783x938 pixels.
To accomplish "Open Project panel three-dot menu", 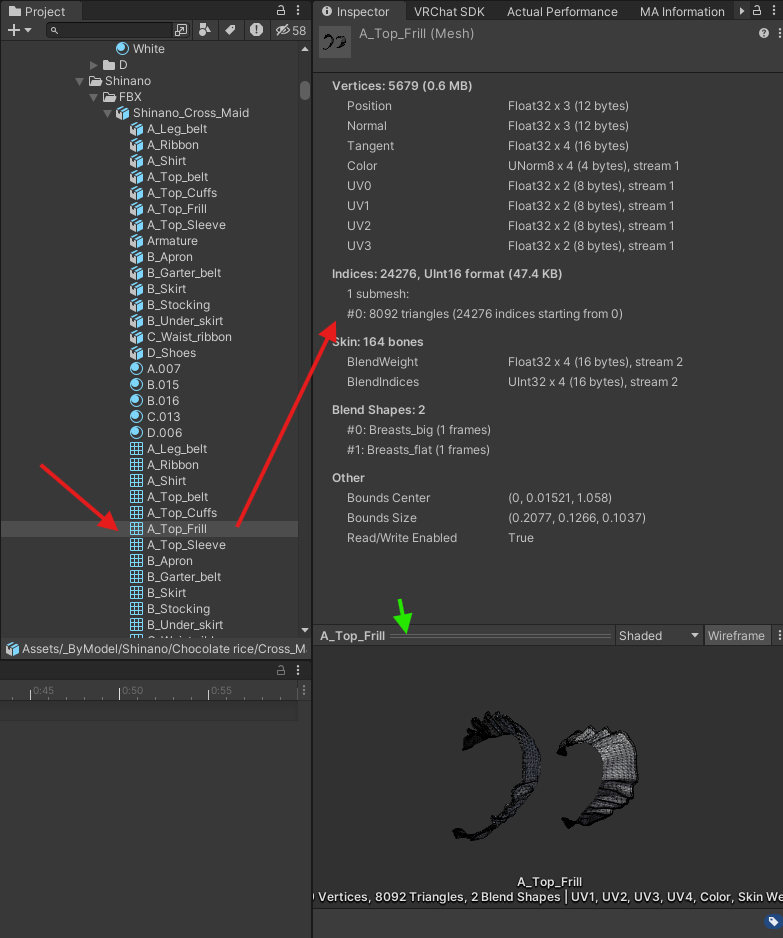I will pos(298,10).
